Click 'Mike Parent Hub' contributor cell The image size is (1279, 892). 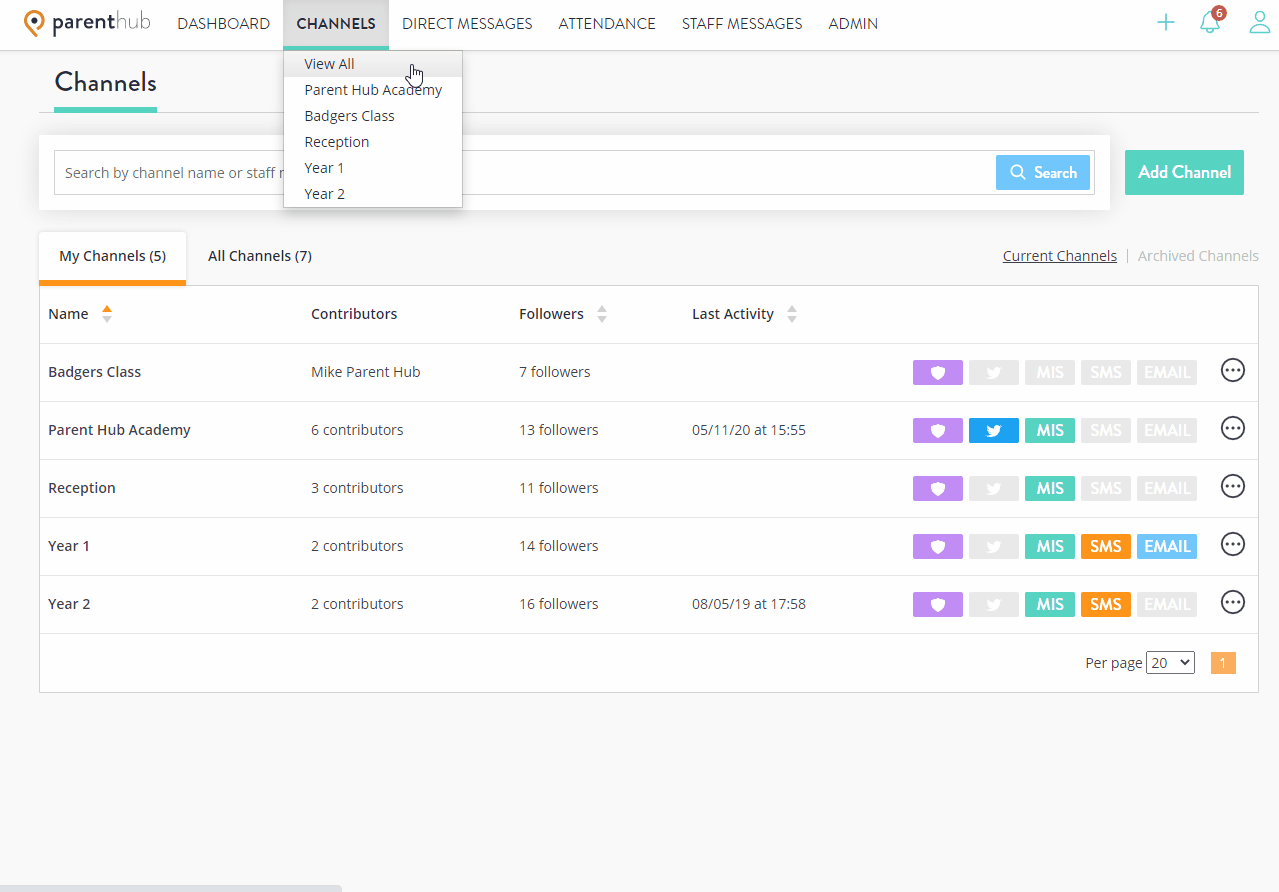click(366, 372)
